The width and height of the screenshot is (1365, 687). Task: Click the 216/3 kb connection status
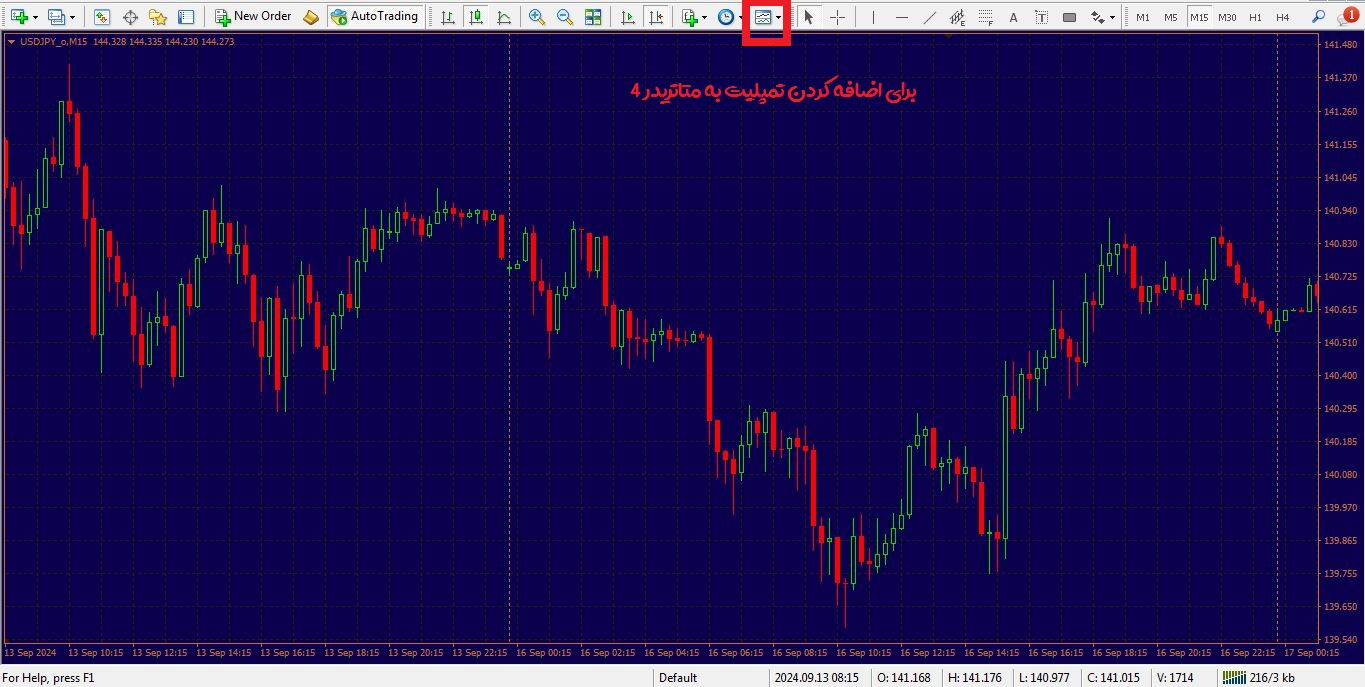[x=1260, y=678]
